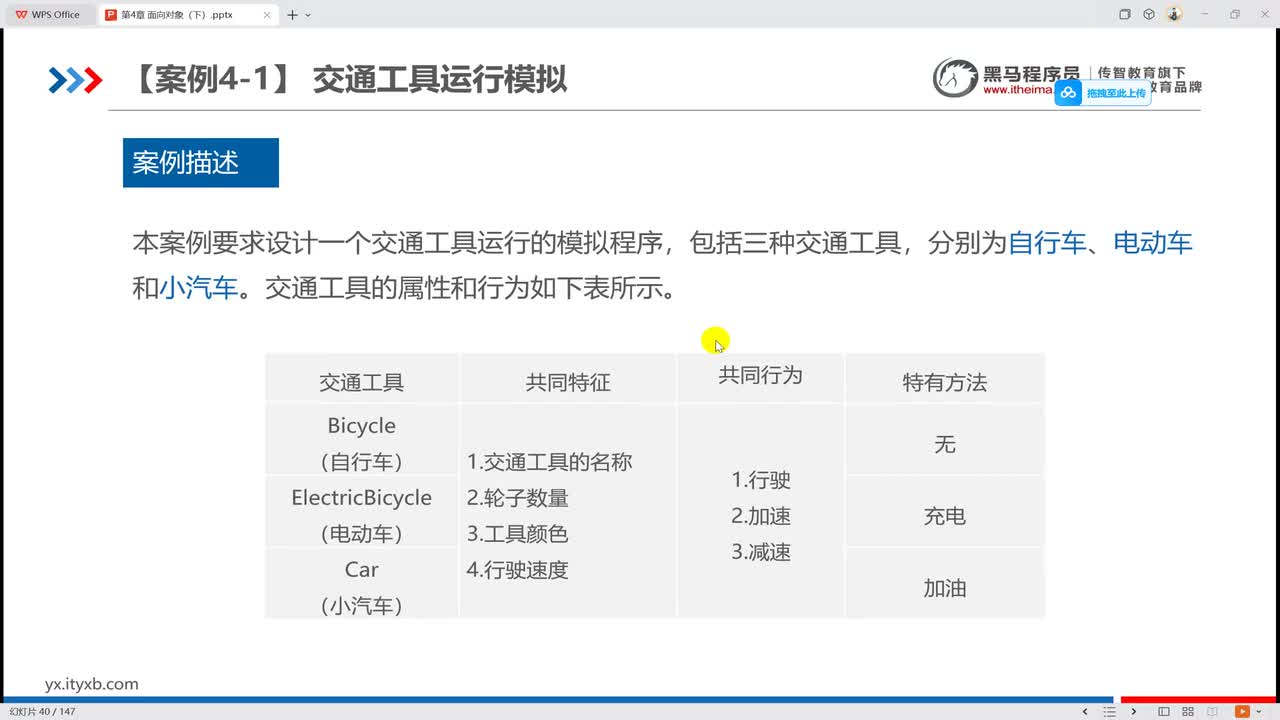Click the 案例描述 blue label
Image resolution: width=1280 pixels, height=720 pixels.
pyautogui.click(x=200, y=163)
